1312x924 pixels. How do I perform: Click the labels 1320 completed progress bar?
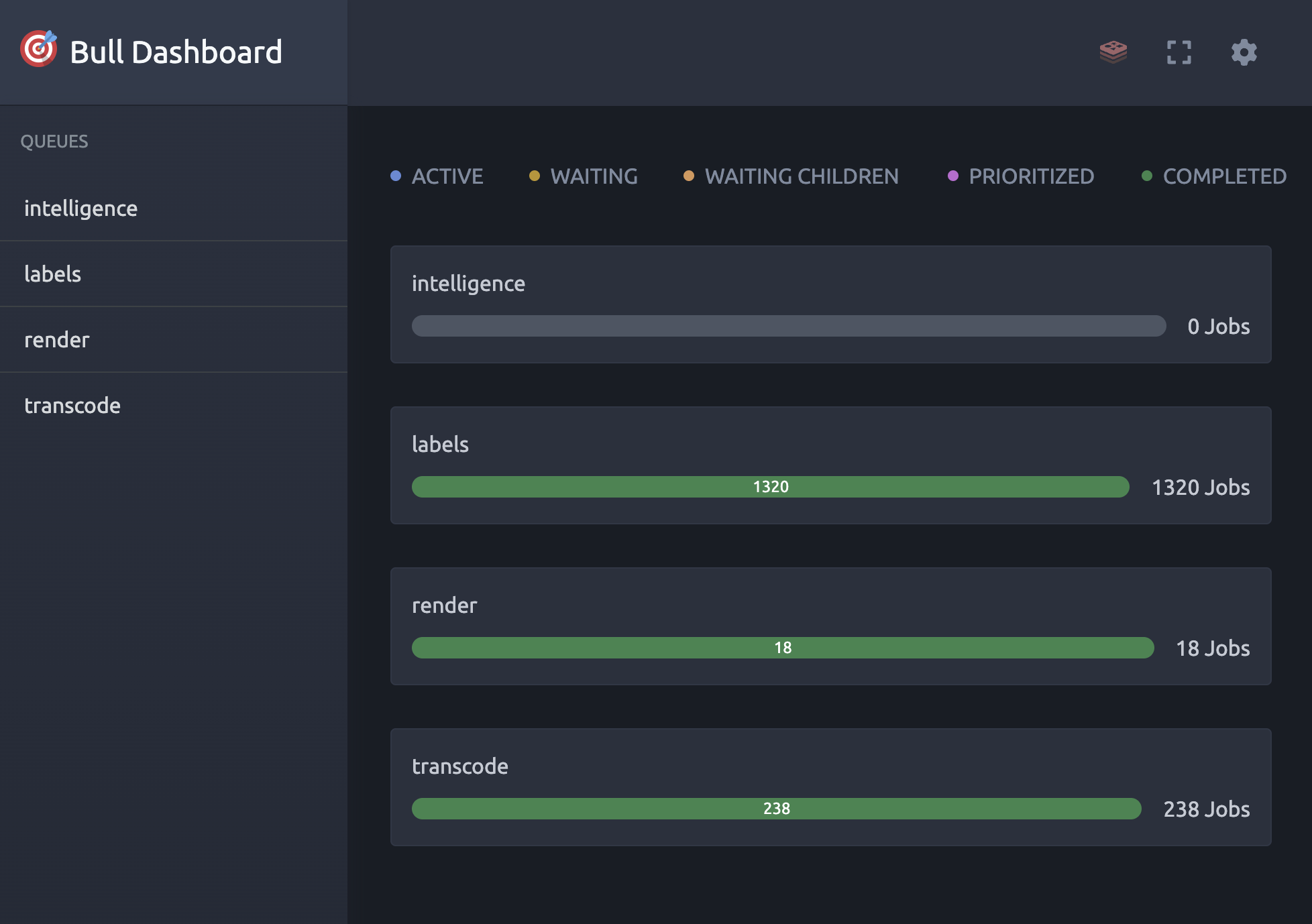point(770,487)
